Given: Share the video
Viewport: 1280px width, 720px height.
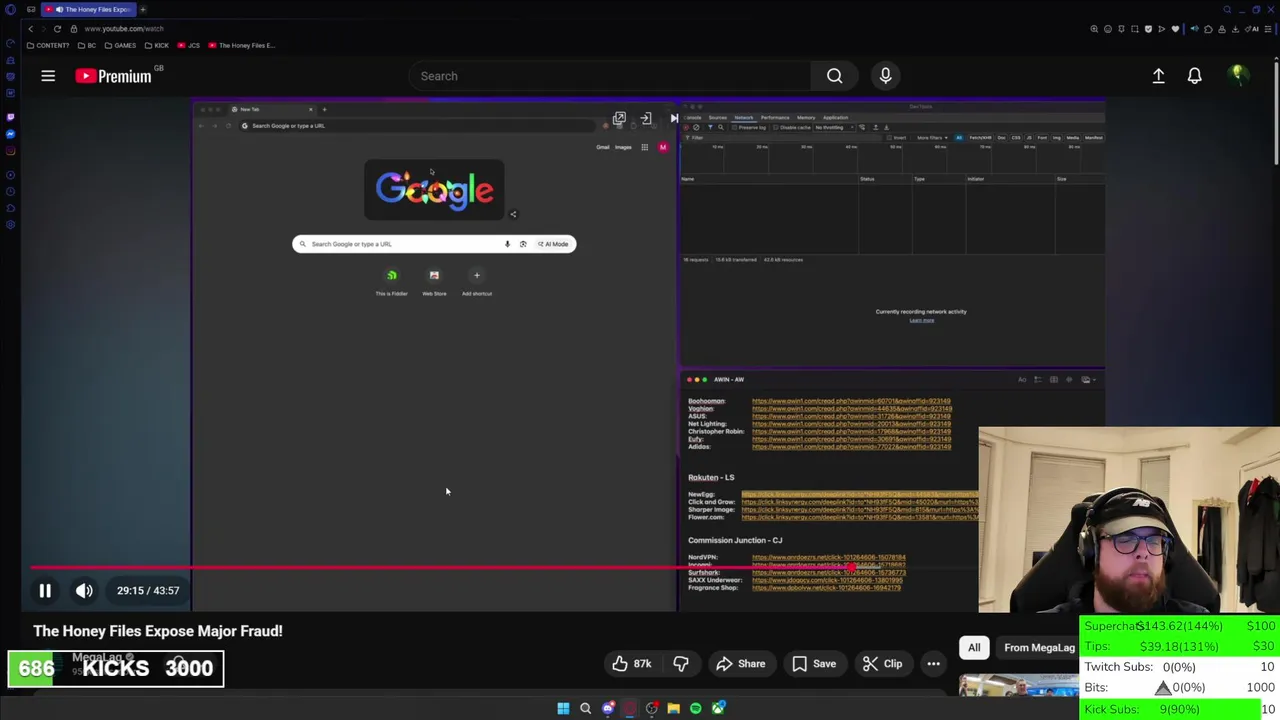Looking at the screenshot, I should tap(740, 664).
